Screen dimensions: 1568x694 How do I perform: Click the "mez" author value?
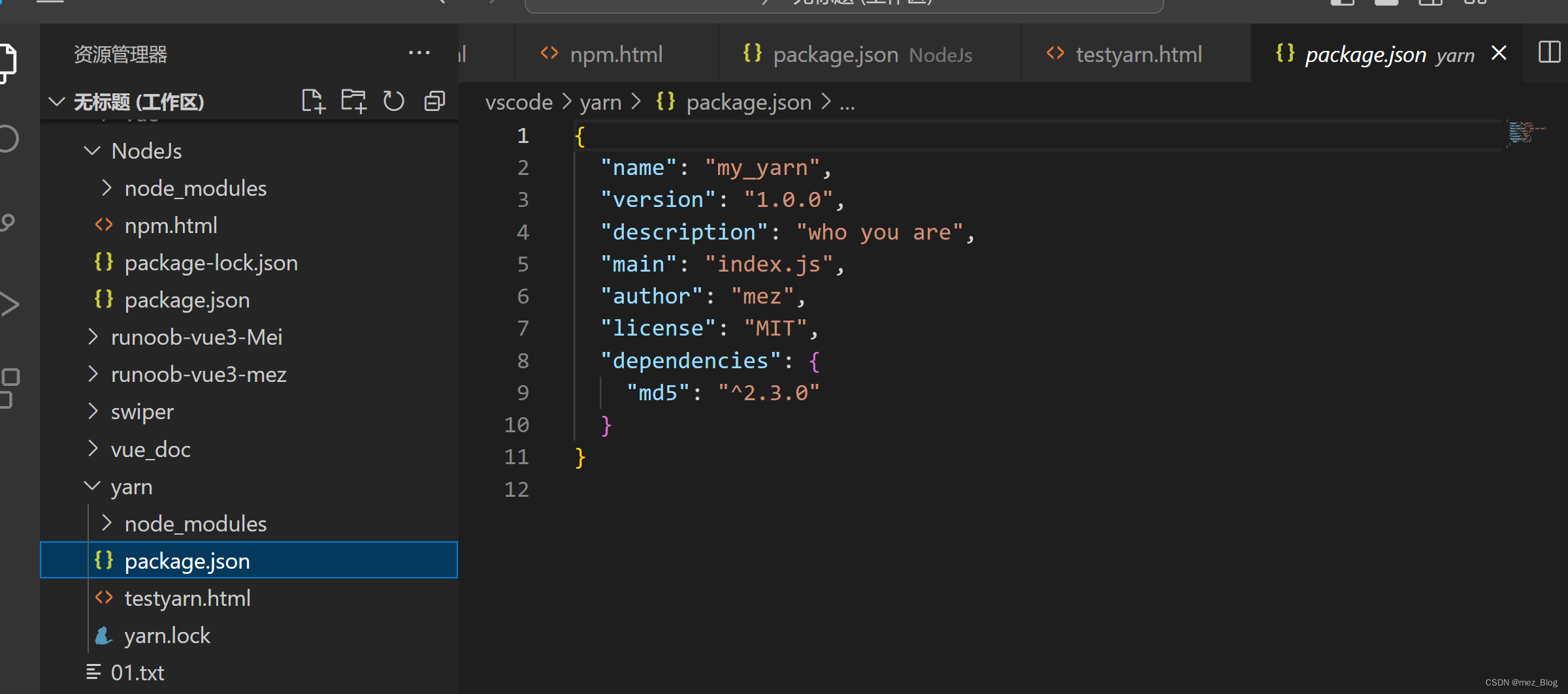coord(762,296)
